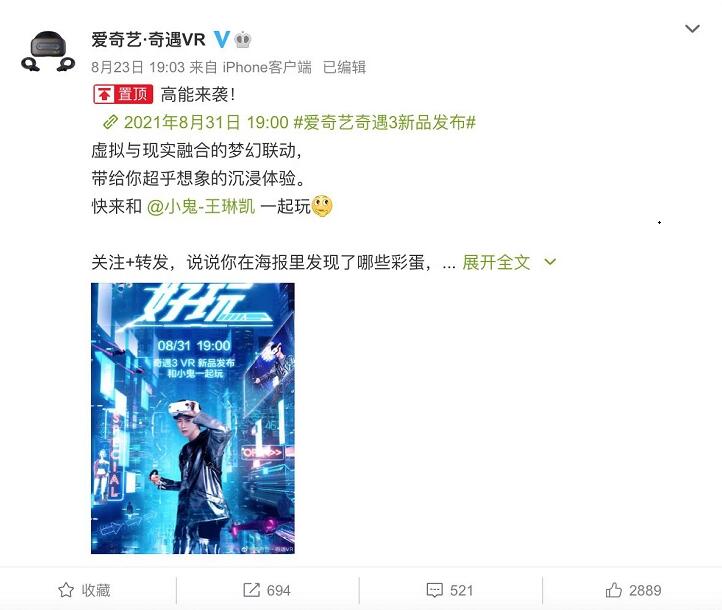Viewport: 722px width, 610px height.
Task: Open the #爱奇艺奇遇3新品发布# hashtag link
Action: pyautogui.click(x=384, y=122)
